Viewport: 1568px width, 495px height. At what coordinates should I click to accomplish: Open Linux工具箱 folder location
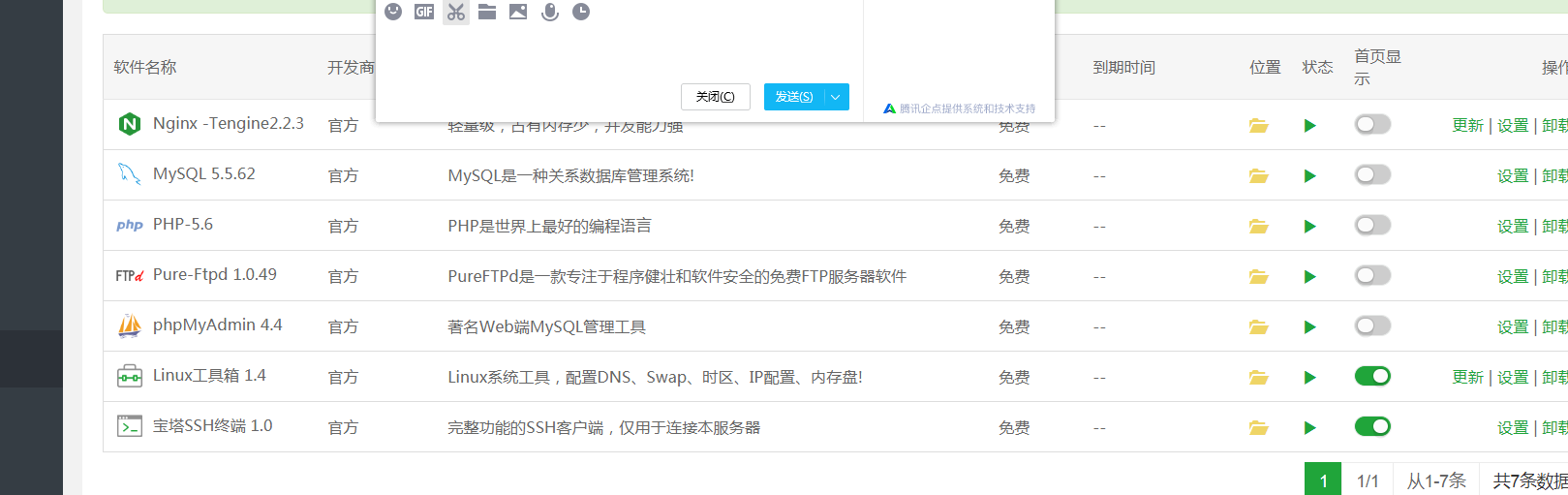coord(1259,377)
